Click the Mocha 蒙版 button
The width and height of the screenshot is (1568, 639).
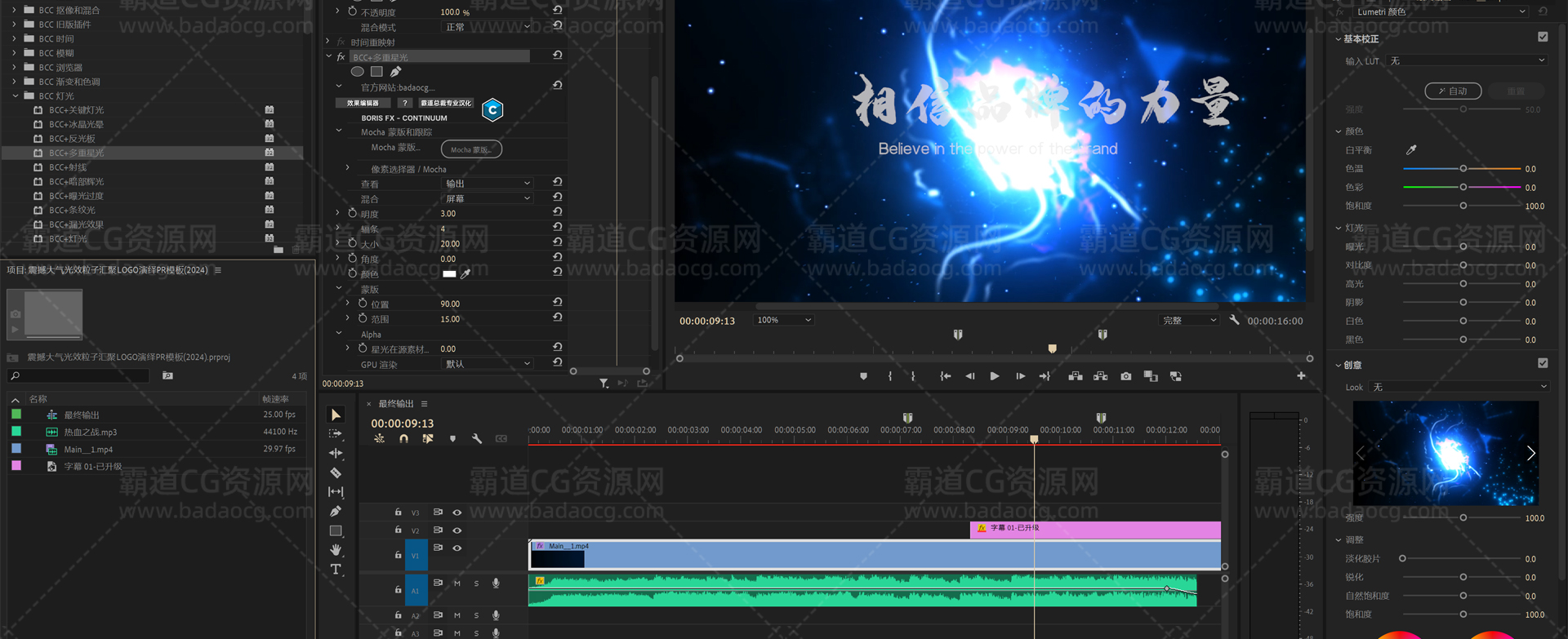pos(471,149)
